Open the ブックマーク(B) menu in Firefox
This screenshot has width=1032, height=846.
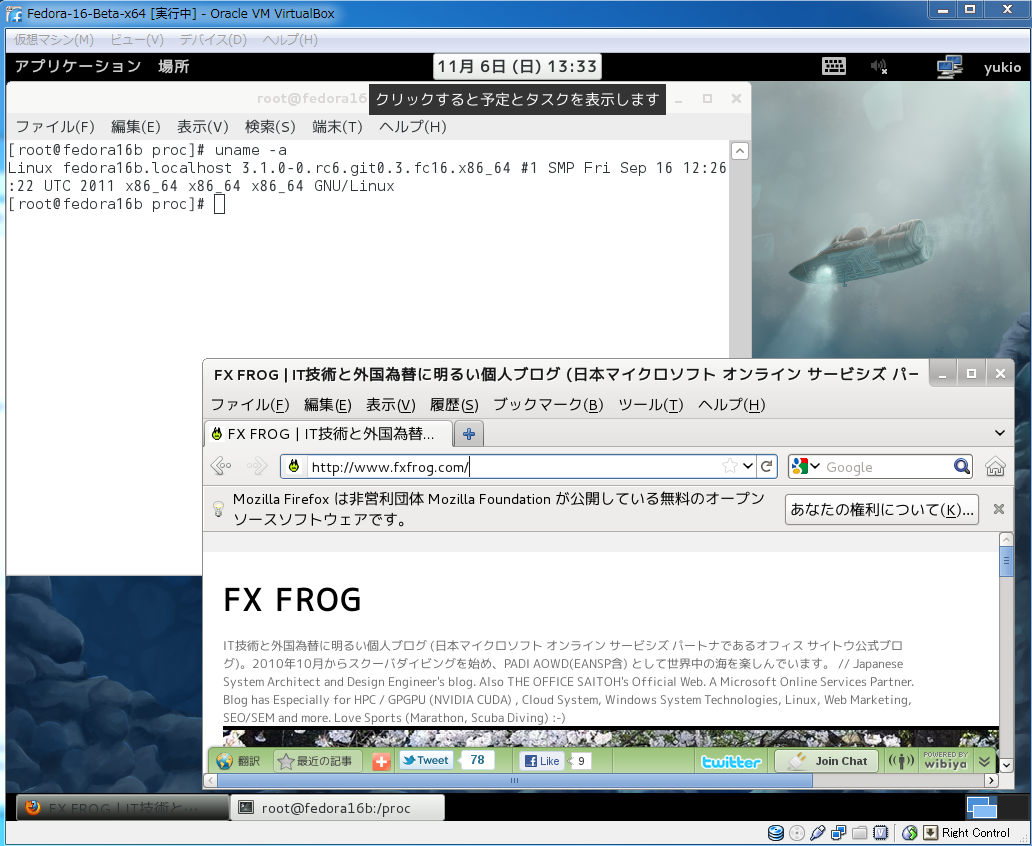click(x=548, y=405)
